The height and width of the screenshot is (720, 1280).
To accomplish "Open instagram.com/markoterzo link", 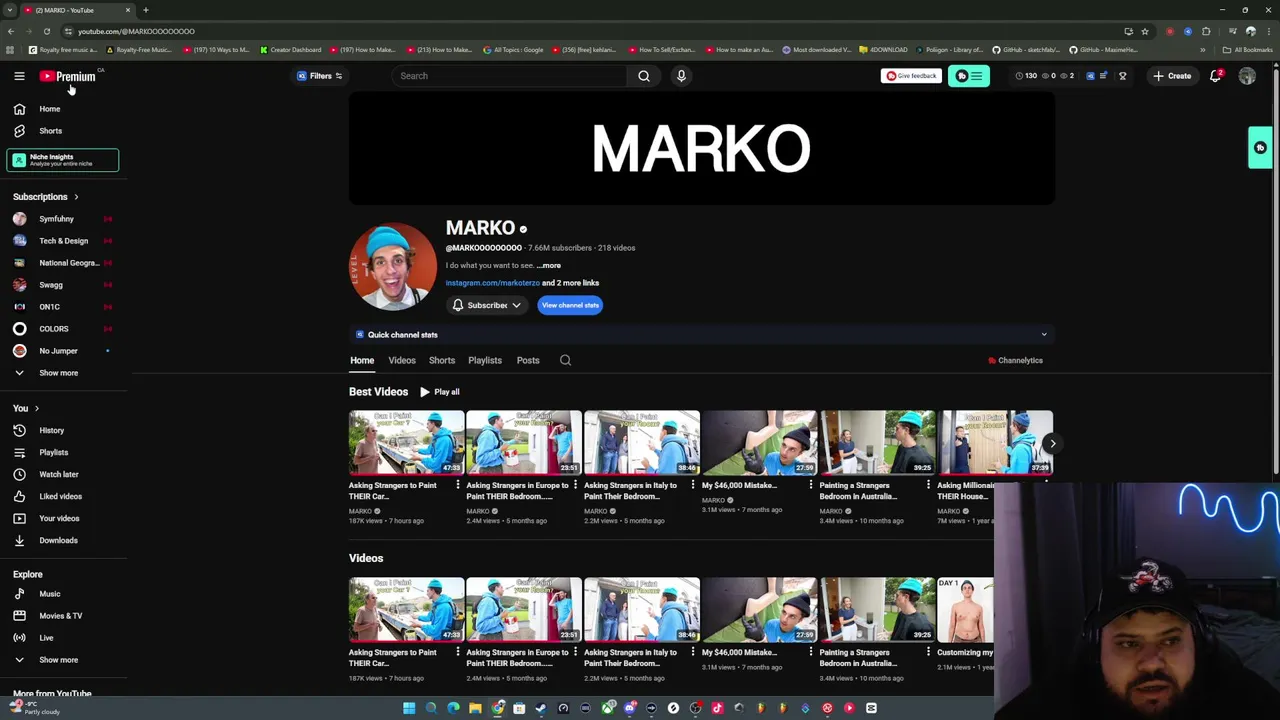I will [492, 283].
